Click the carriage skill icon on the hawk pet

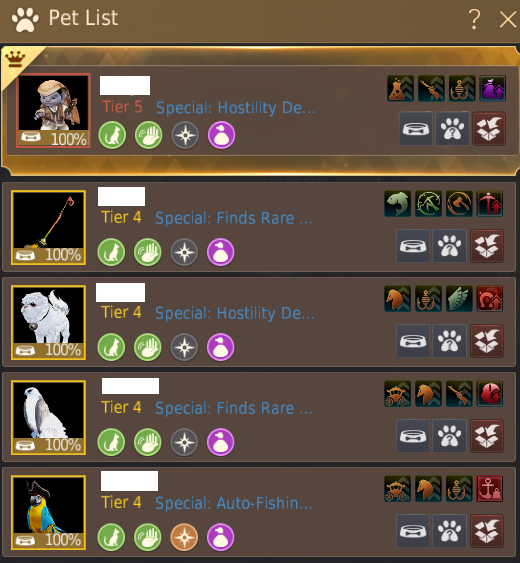point(398,394)
